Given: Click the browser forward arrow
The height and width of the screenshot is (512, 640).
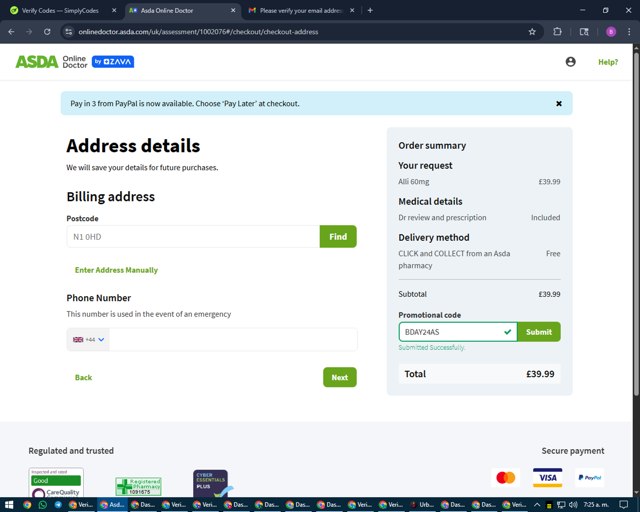Looking at the screenshot, I should 29,32.
